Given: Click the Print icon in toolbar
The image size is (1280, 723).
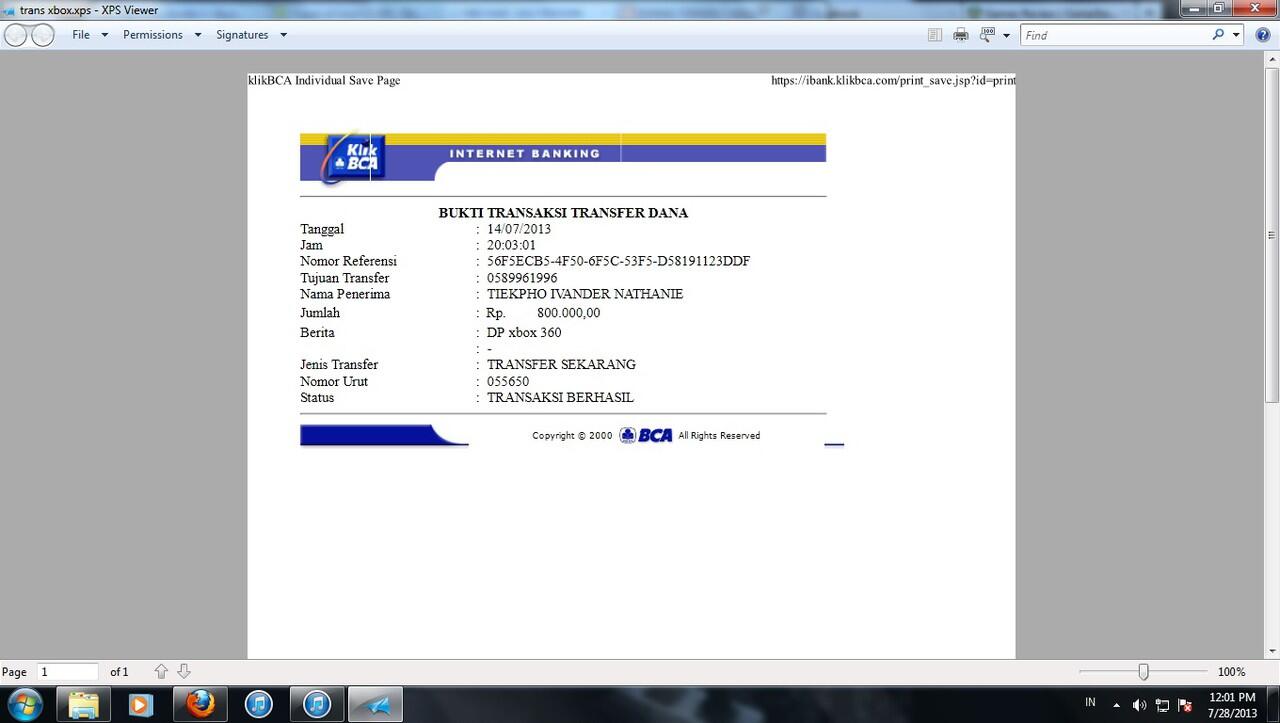Looking at the screenshot, I should (x=961, y=35).
